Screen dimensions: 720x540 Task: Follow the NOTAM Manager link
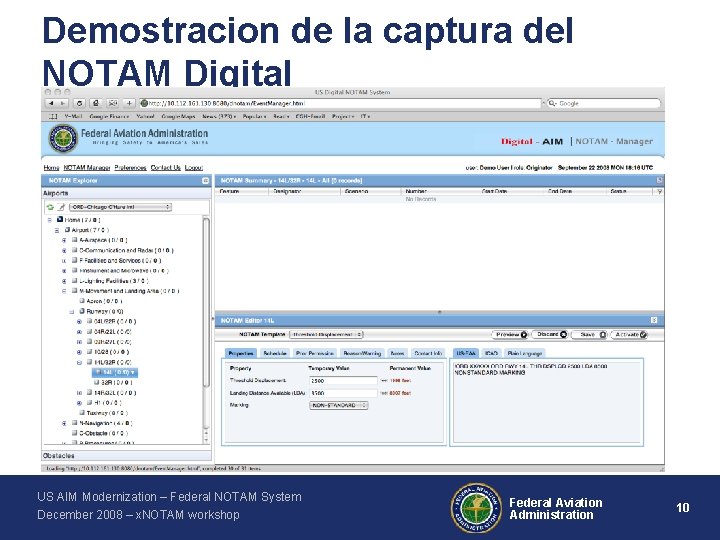coord(87,168)
